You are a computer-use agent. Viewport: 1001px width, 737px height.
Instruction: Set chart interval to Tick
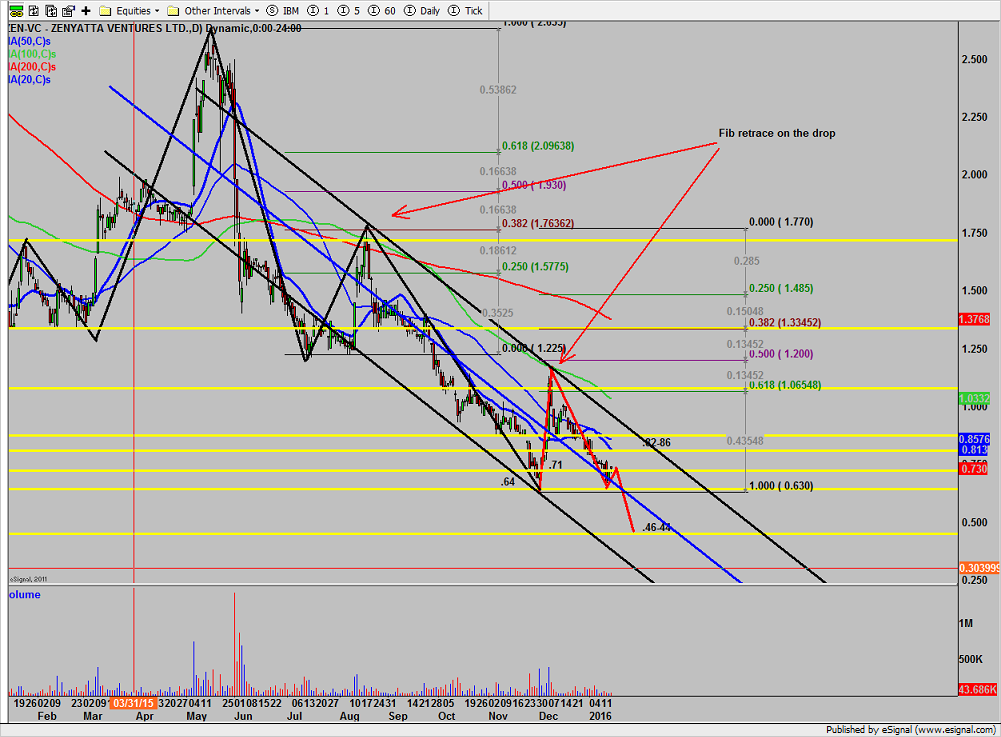click(466, 10)
